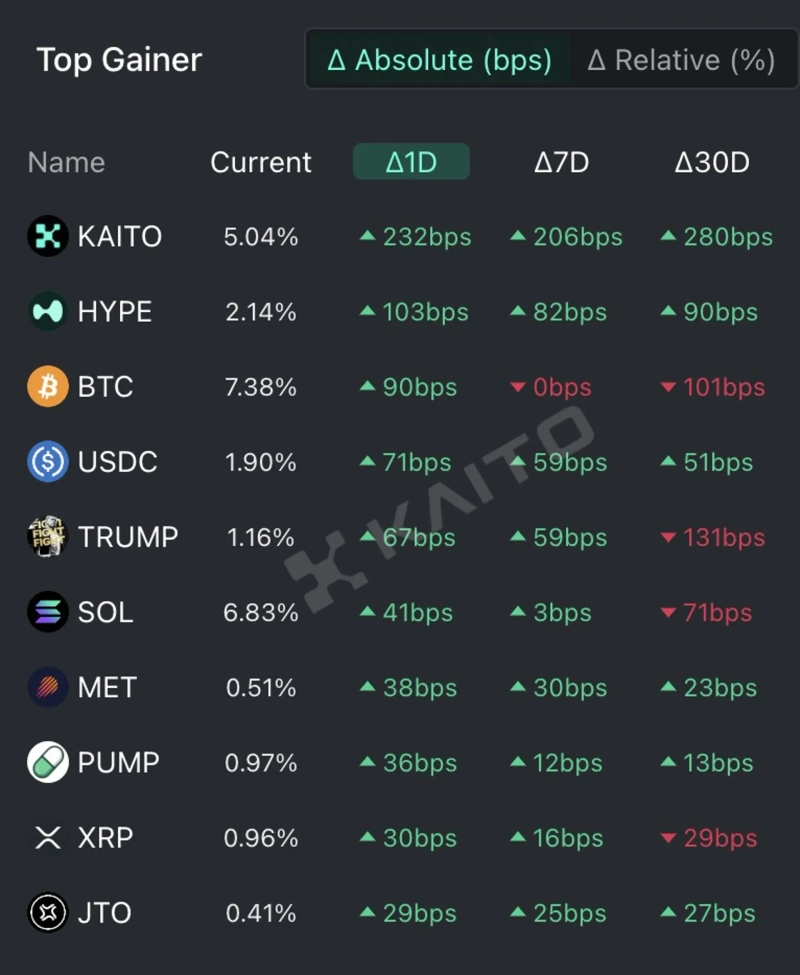
Task: Click the TRUMP token icon
Action: click(47, 537)
